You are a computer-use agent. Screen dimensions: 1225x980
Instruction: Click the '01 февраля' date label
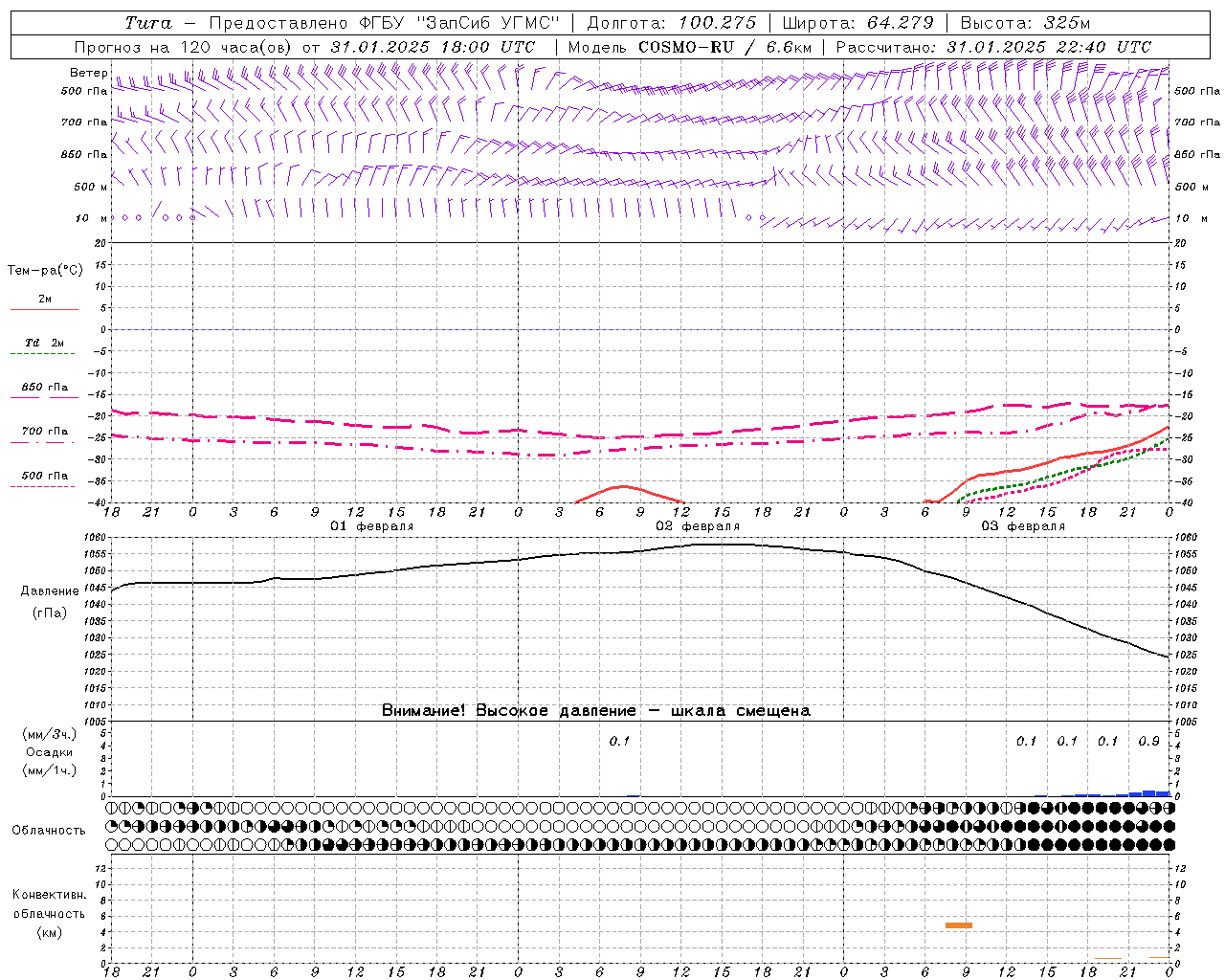(372, 525)
